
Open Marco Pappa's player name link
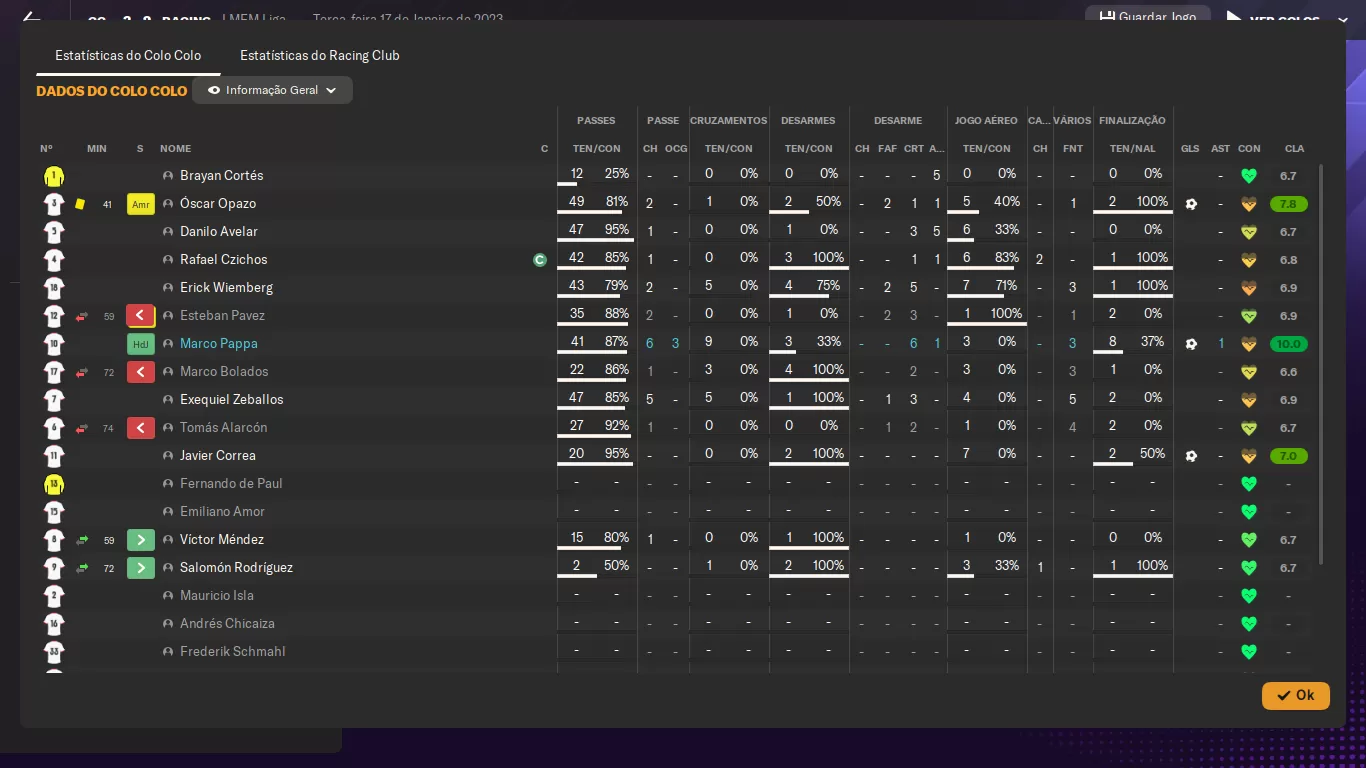(219, 344)
